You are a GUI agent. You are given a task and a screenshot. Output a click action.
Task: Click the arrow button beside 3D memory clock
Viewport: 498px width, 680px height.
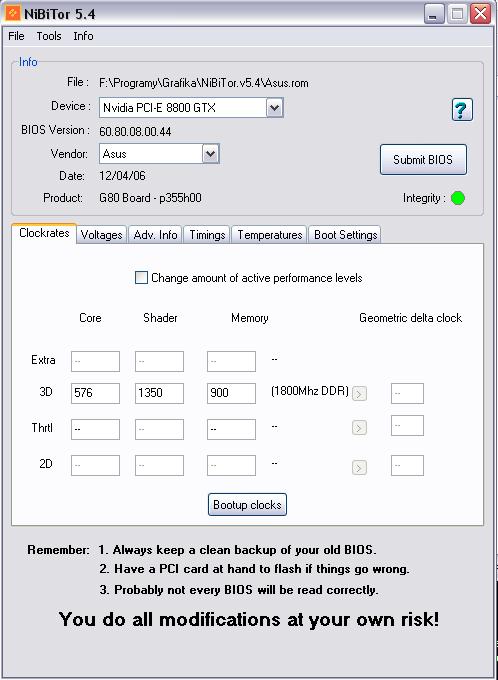pos(359,394)
